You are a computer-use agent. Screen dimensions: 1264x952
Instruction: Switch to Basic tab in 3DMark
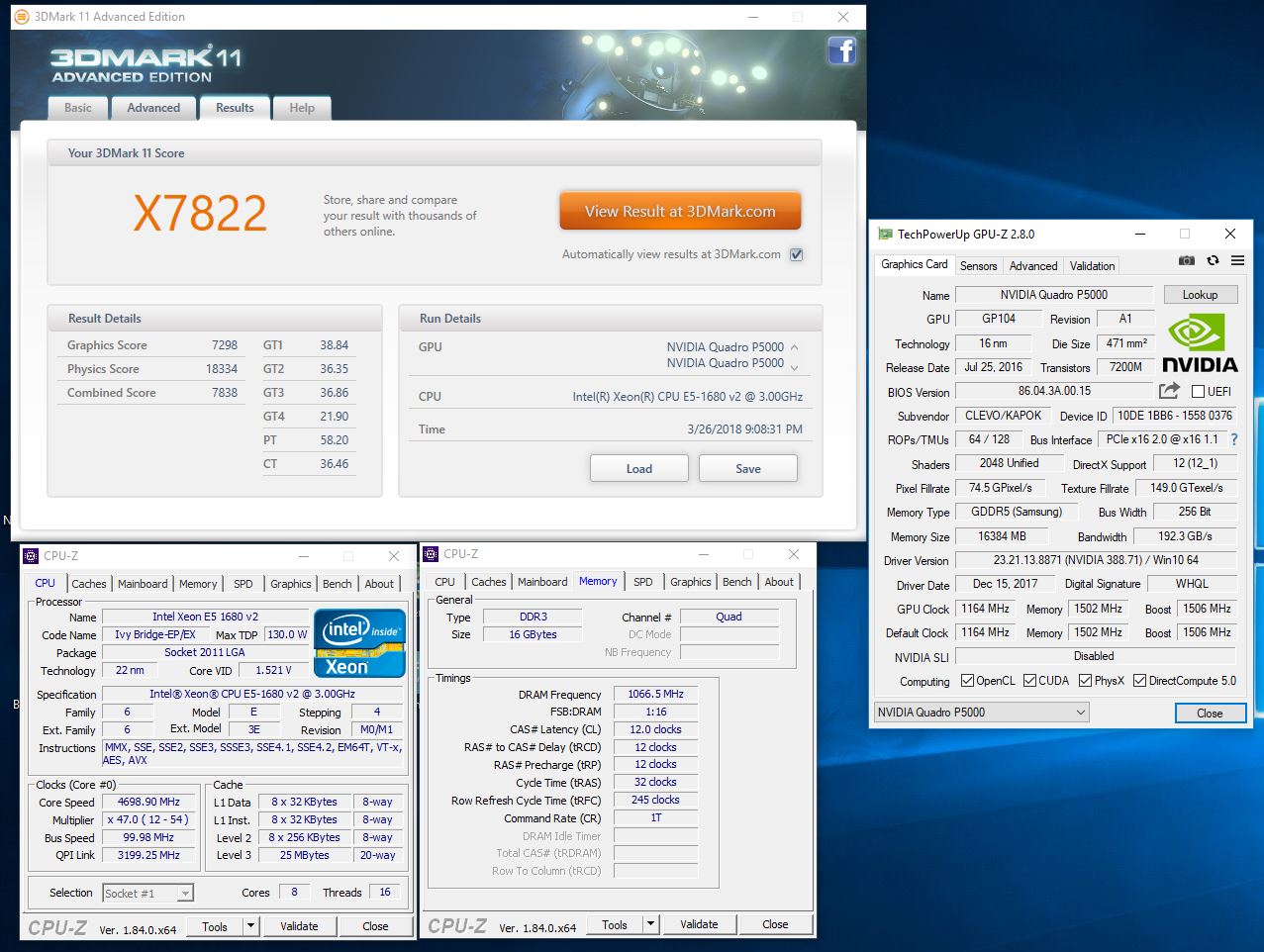coord(78,108)
